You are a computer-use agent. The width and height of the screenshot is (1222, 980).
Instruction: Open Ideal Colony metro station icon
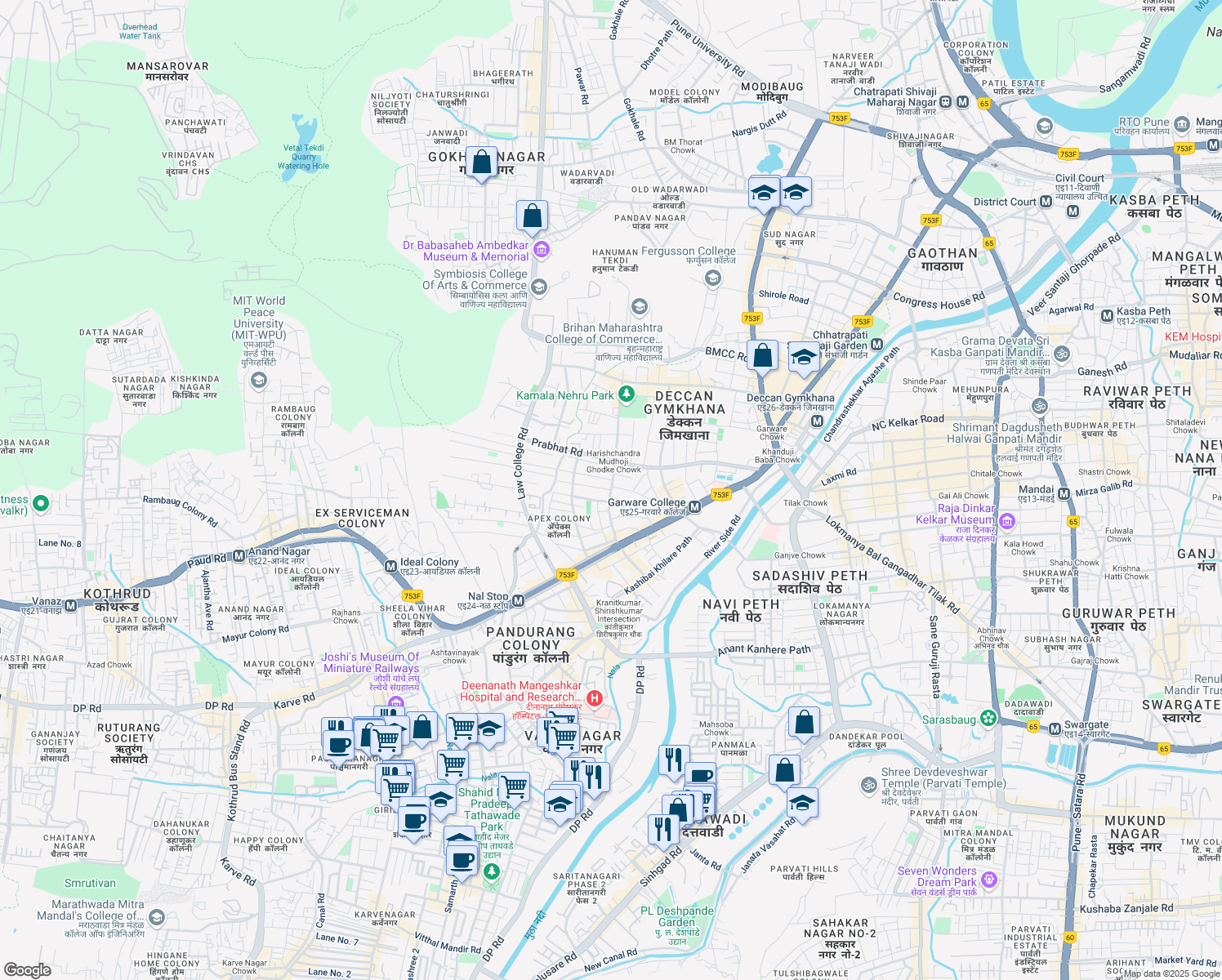pos(391,567)
